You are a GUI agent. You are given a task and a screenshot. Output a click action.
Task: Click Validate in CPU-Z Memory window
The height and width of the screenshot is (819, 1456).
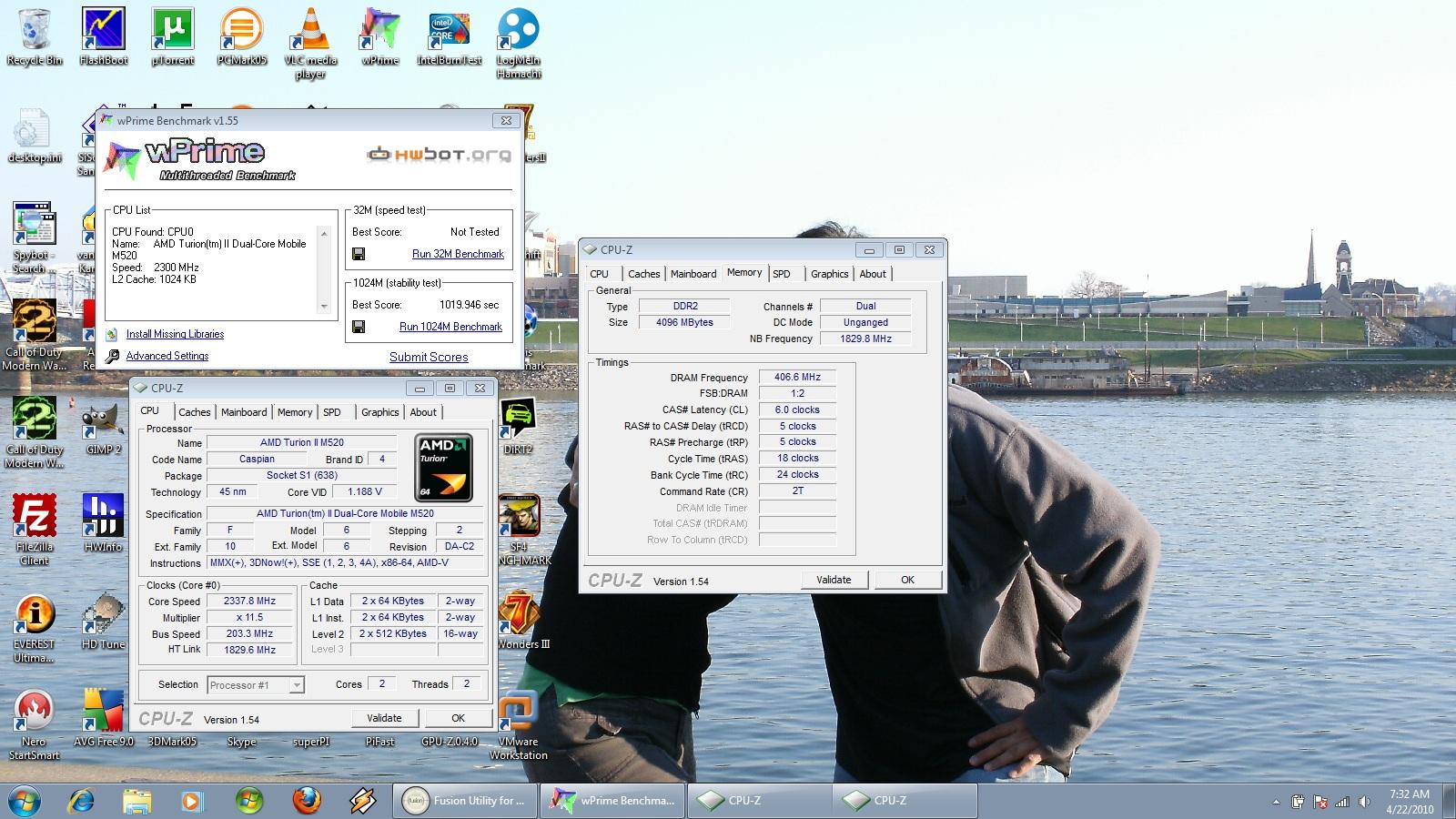click(834, 580)
